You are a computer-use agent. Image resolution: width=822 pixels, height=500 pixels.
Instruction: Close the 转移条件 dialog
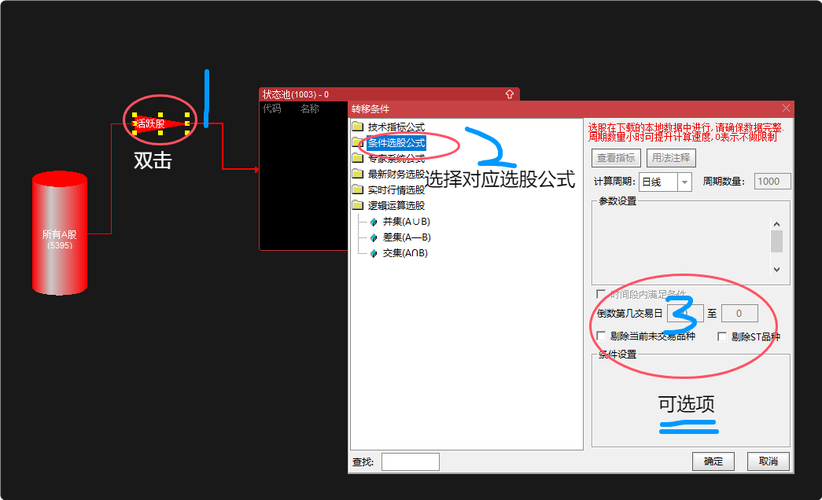[x=786, y=108]
